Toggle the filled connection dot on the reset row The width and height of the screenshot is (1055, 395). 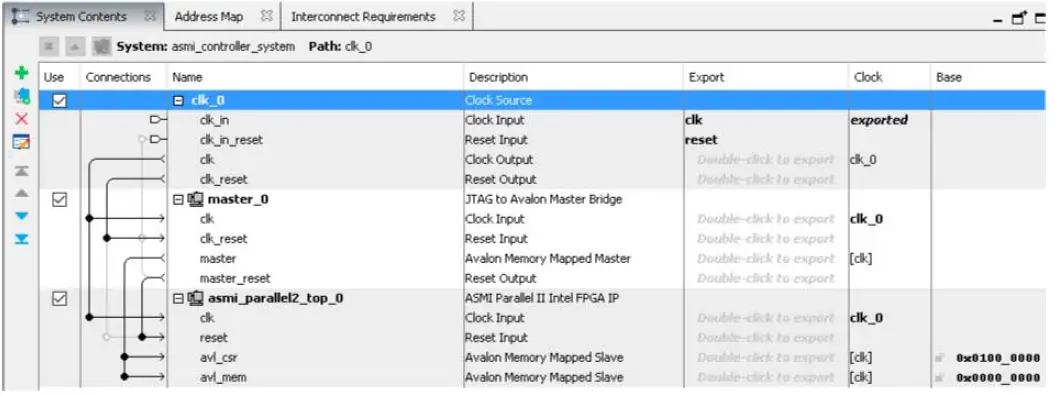[141, 337]
